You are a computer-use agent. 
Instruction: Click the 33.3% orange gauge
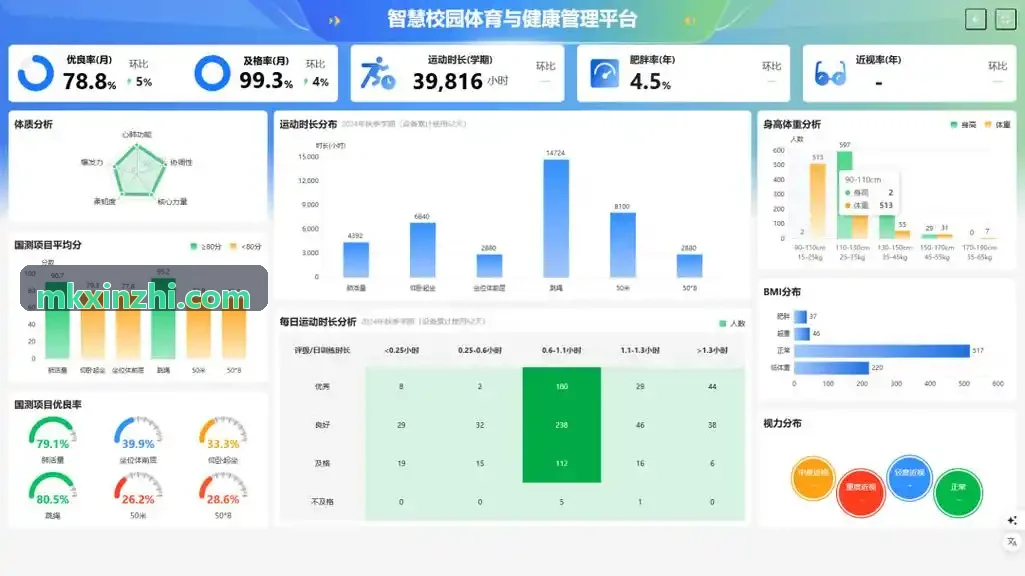[222, 433]
